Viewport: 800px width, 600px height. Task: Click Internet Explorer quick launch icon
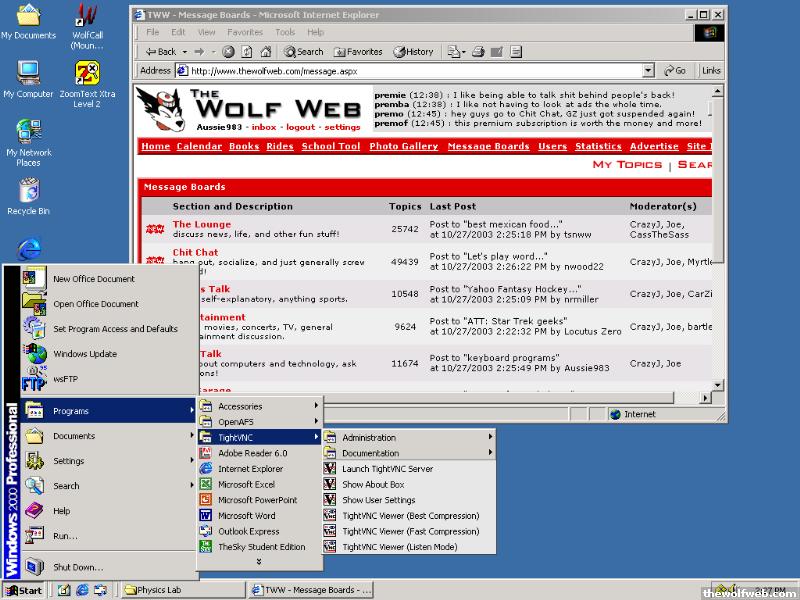click(82, 590)
